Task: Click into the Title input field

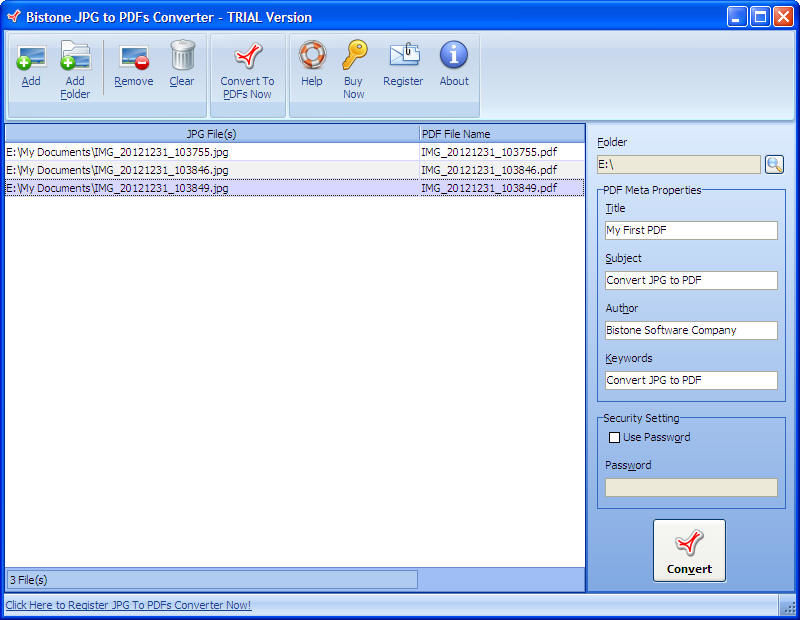Action: (691, 230)
